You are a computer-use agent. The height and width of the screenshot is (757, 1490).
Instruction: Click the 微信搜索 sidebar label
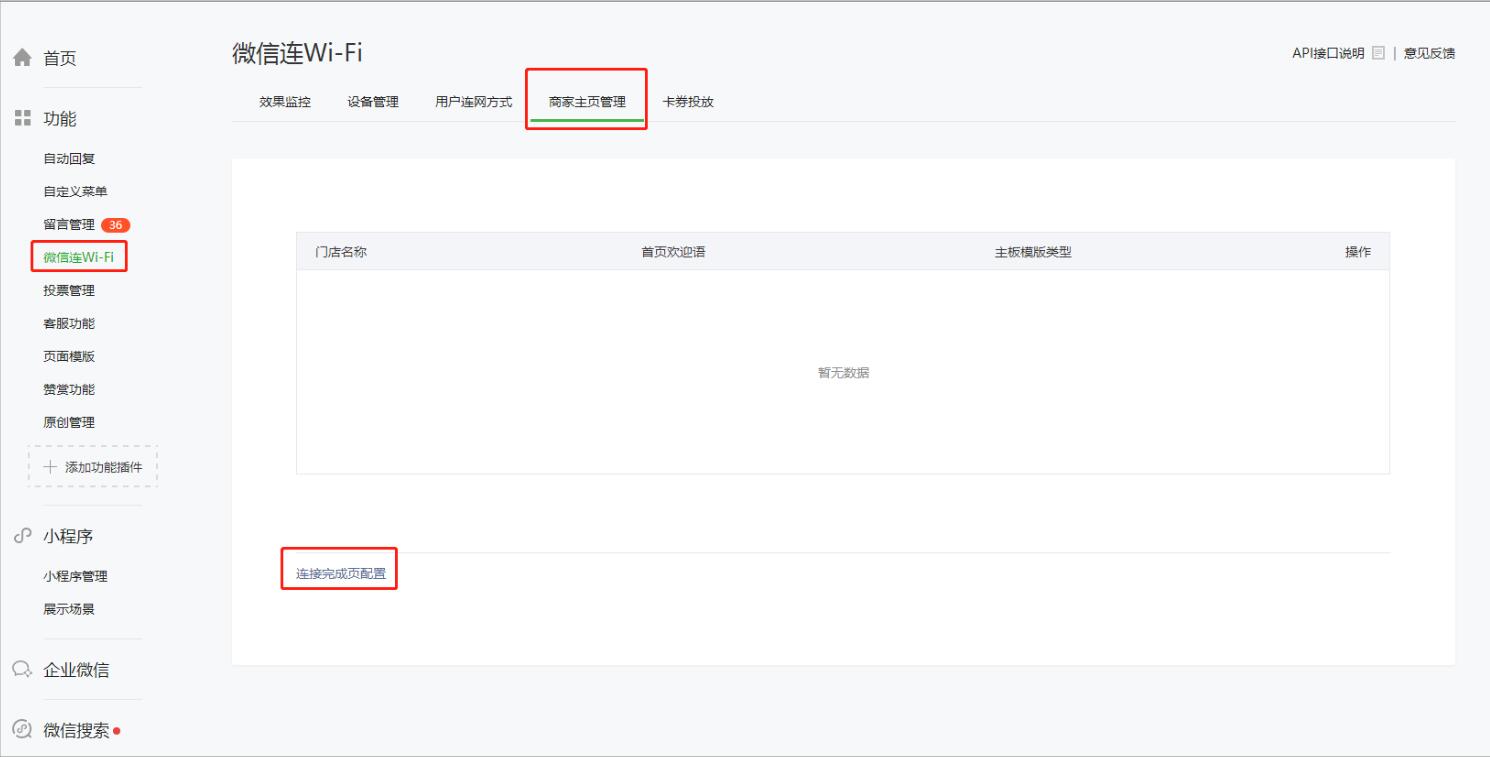pos(76,731)
